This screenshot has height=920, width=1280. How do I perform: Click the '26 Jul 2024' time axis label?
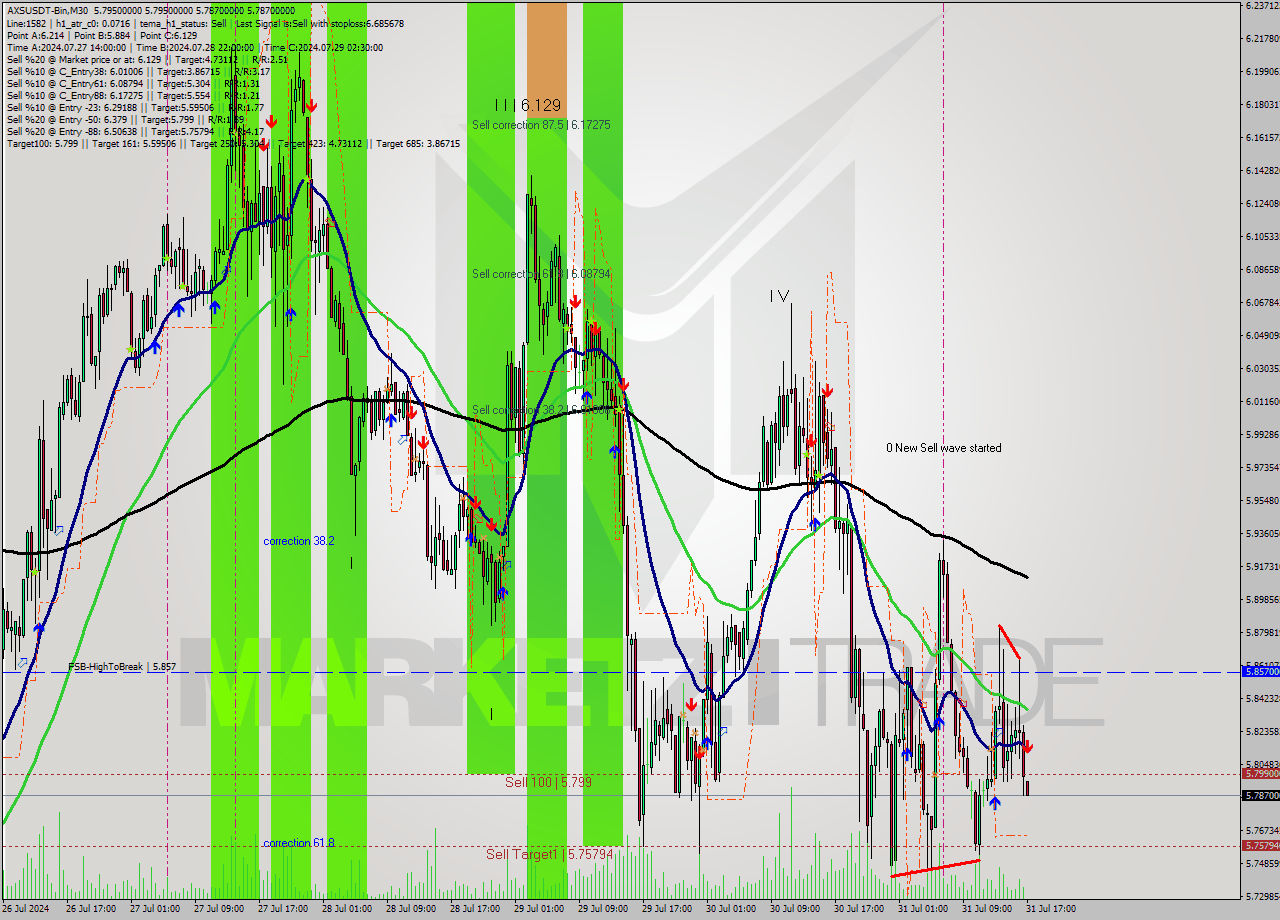pos(25,909)
